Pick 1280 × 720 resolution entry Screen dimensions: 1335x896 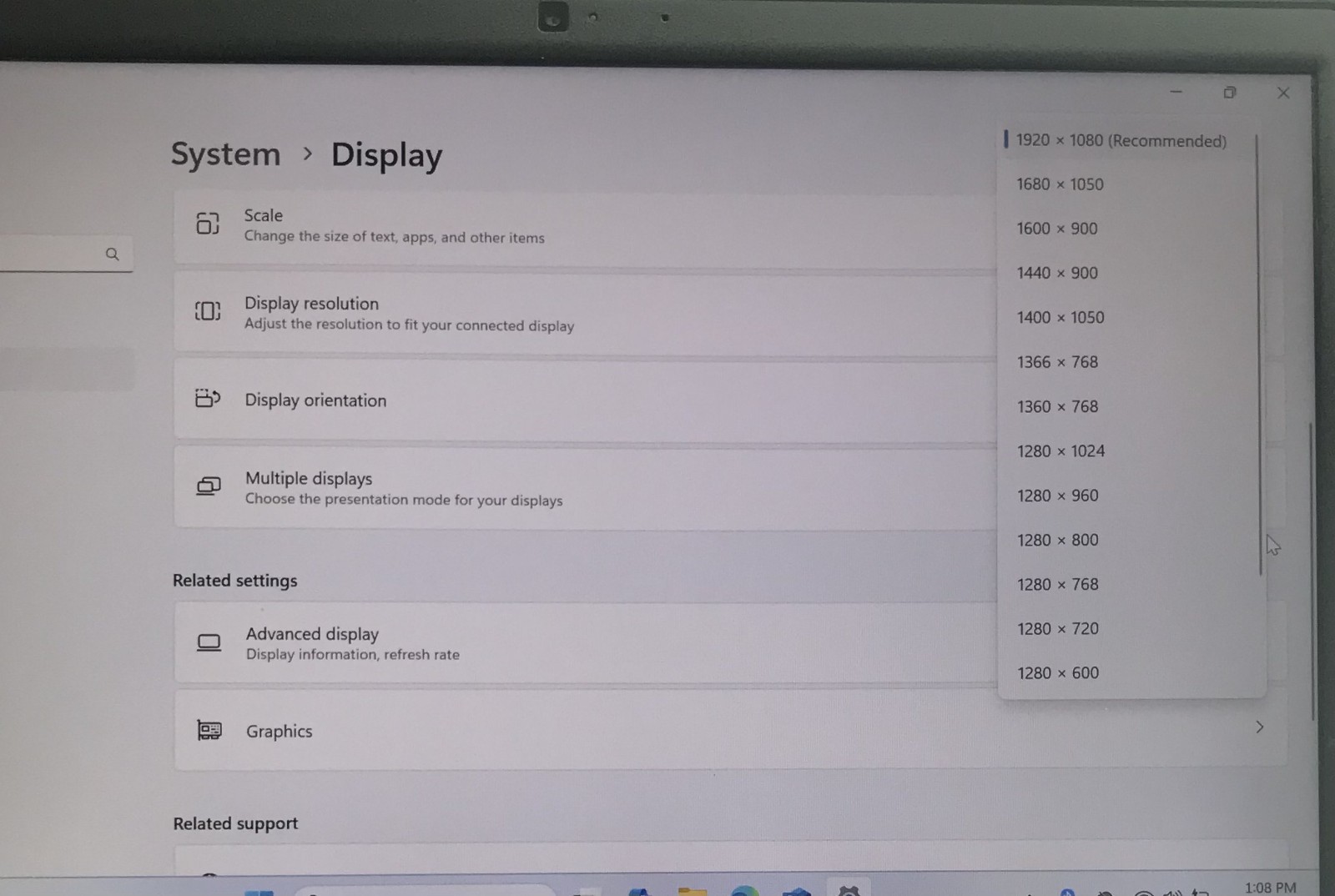[1057, 628]
